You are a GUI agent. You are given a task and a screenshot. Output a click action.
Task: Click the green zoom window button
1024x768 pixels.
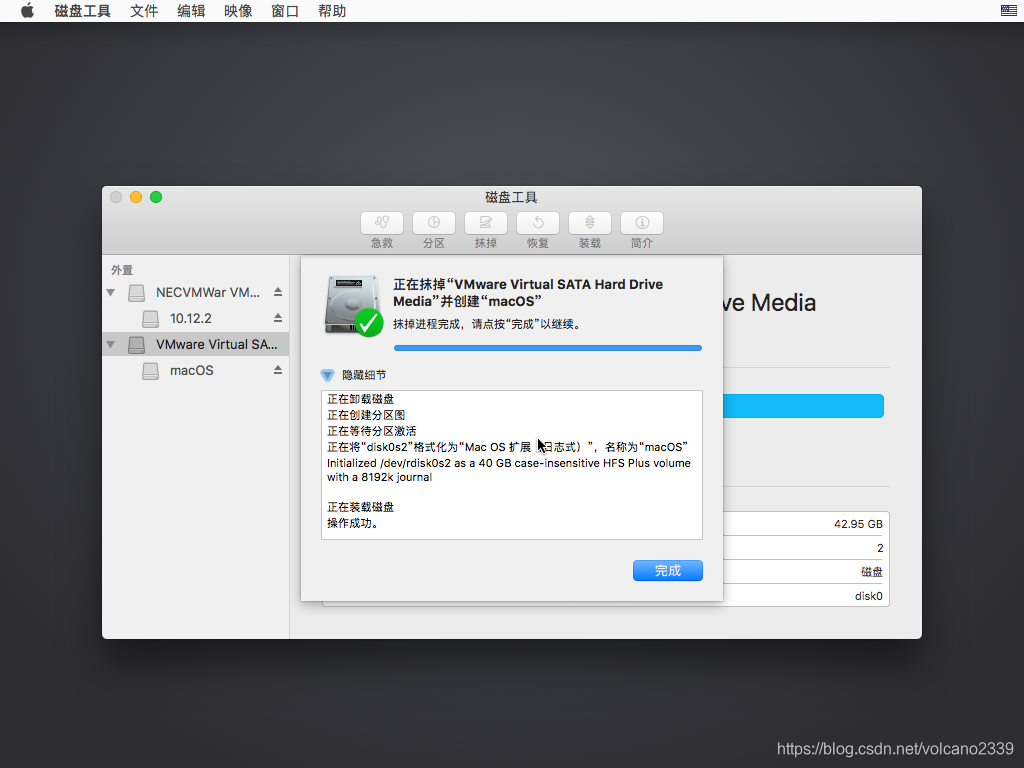point(156,197)
